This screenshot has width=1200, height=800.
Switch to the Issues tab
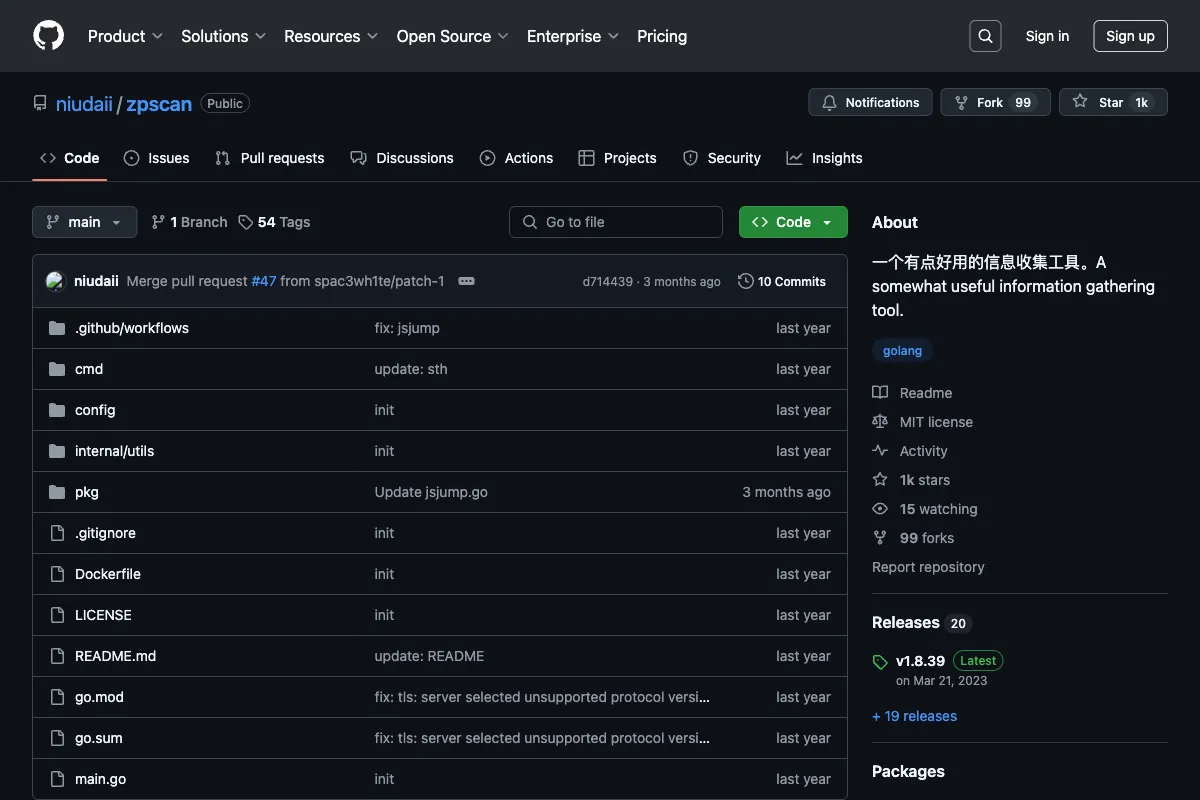point(157,158)
